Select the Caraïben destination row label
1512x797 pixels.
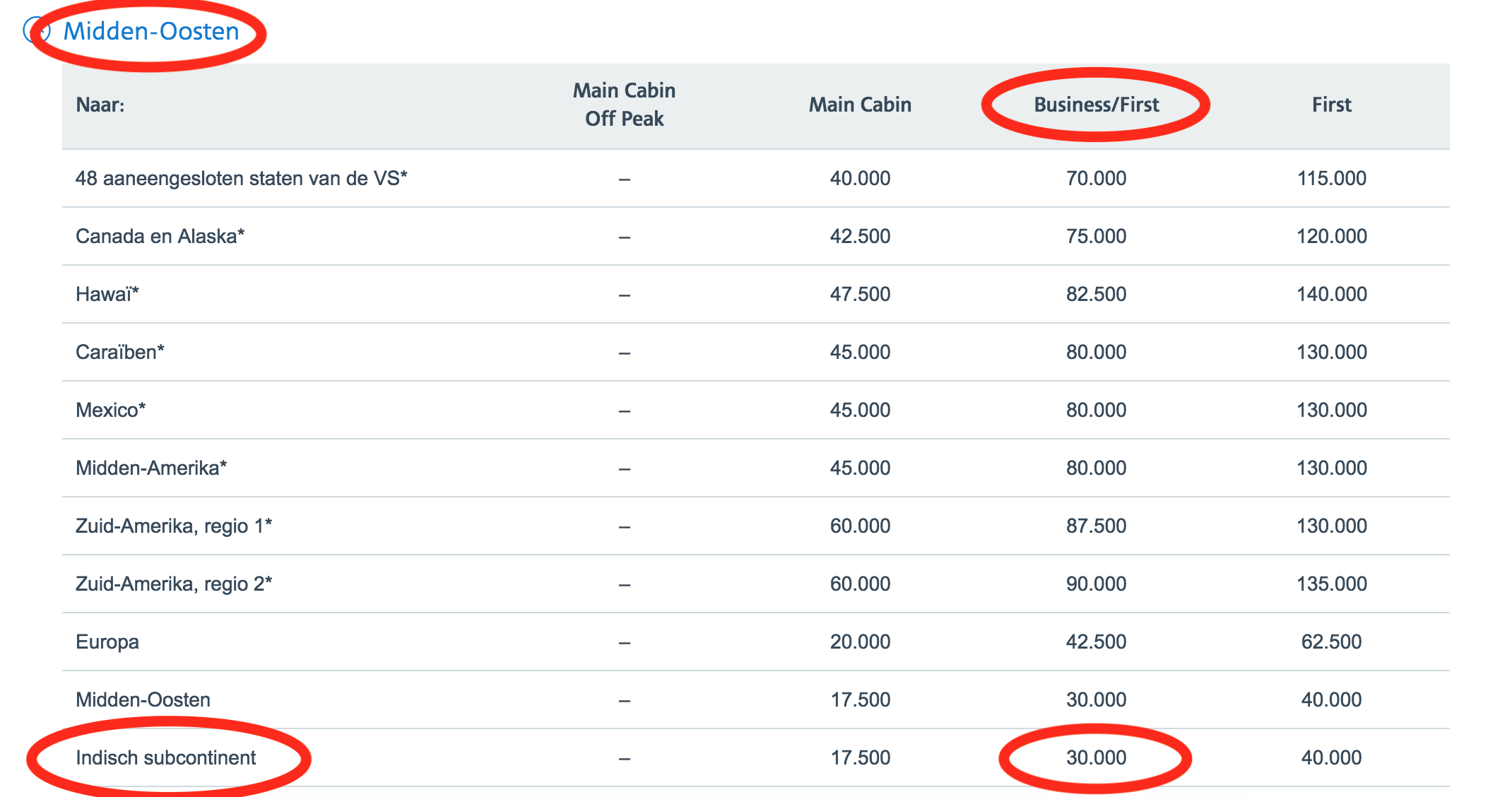tap(119, 352)
